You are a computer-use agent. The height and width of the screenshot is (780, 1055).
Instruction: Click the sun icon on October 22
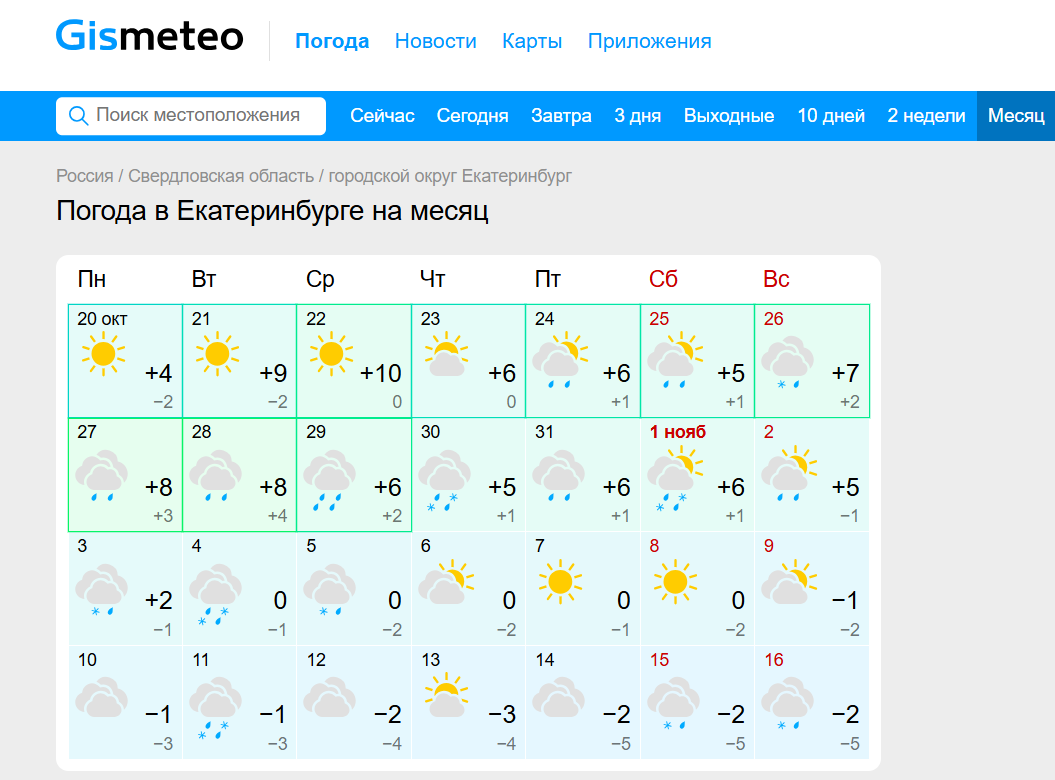tap(330, 354)
